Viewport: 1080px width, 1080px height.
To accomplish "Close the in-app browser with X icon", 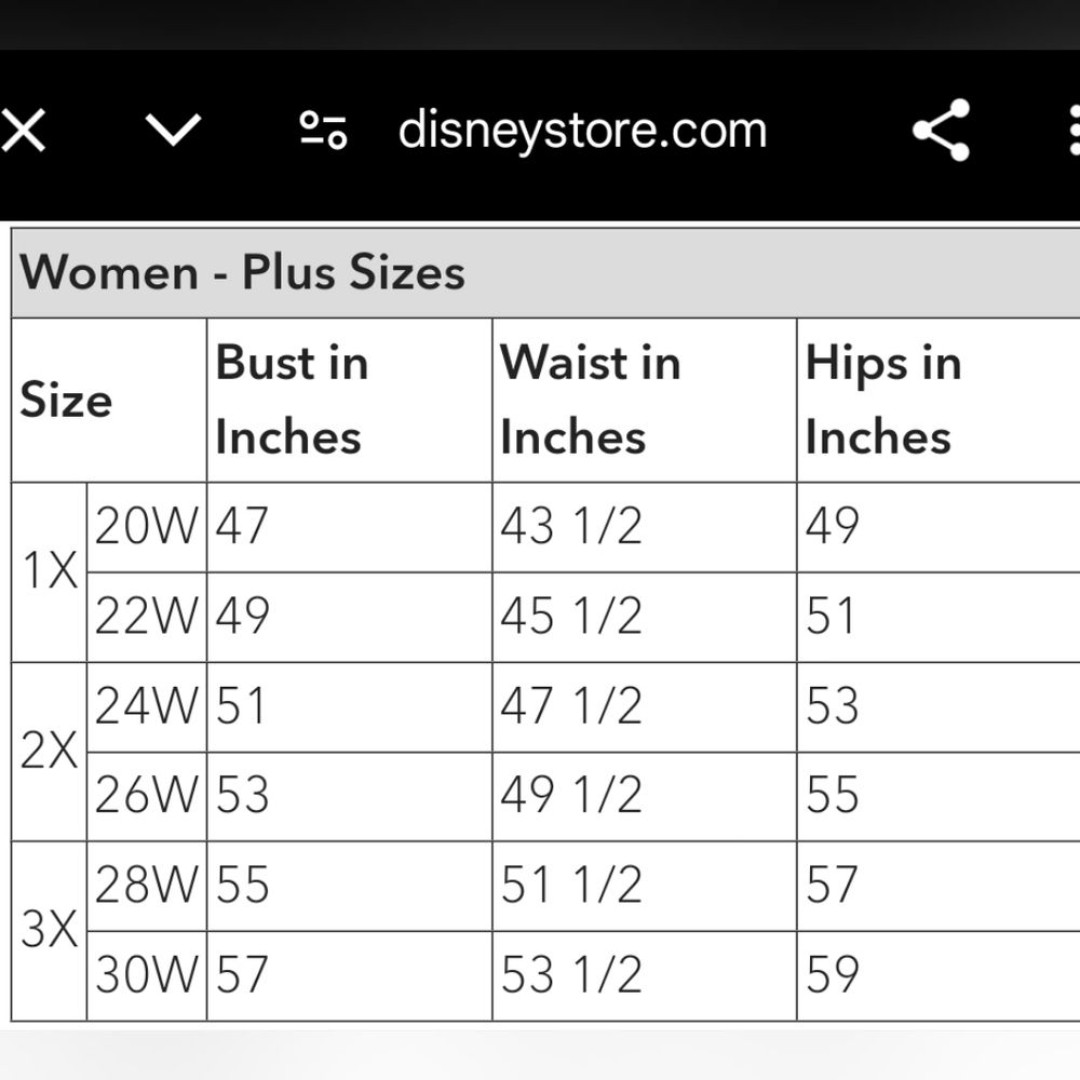I will click(23, 130).
